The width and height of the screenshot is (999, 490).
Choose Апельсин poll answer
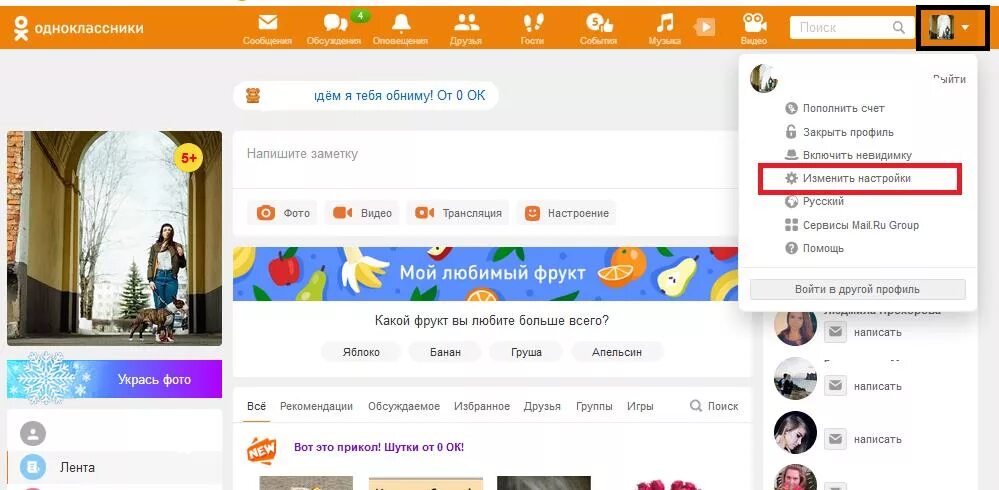(617, 352)
